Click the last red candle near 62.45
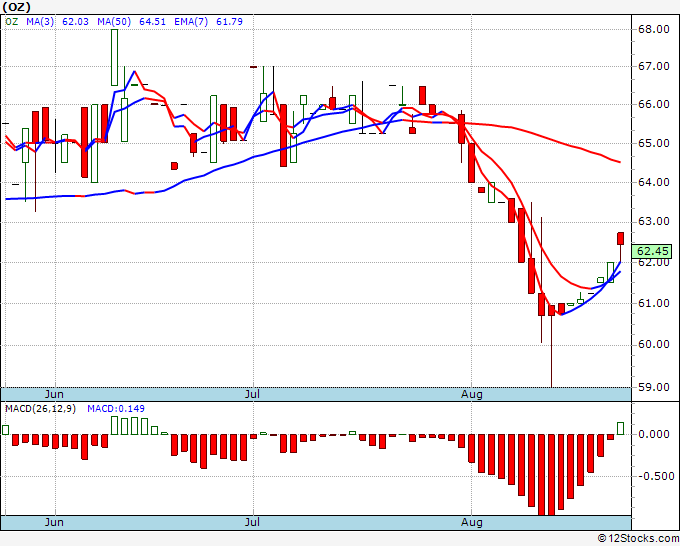Screen dimensions: 680x546 pos(621,239)
